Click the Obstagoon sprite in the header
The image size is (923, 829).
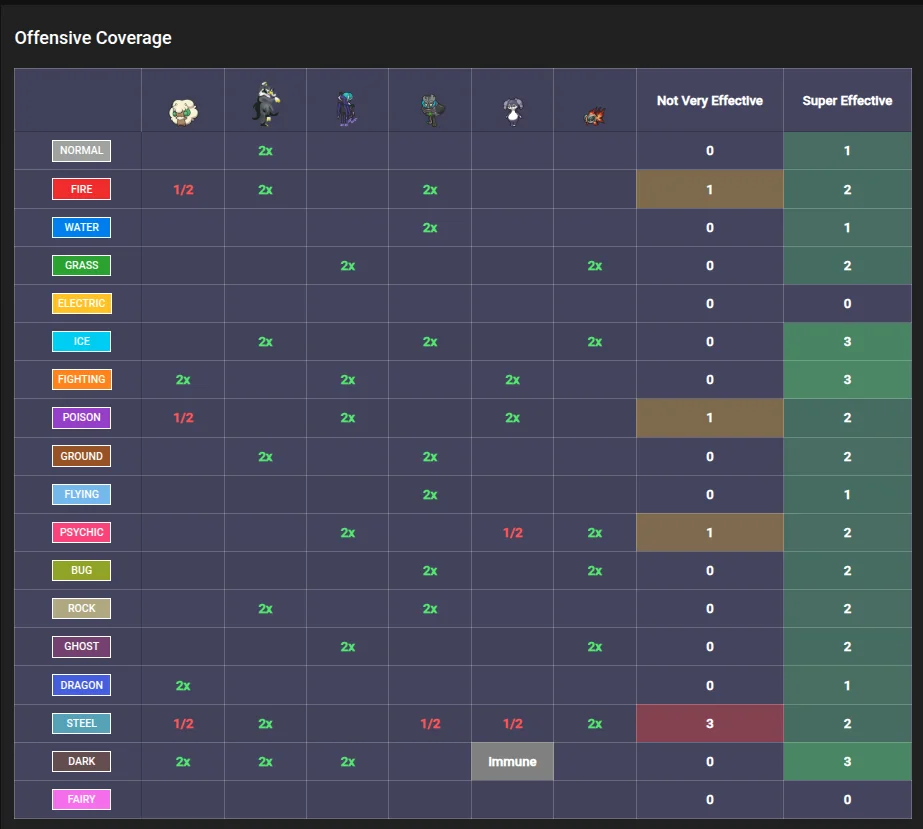pyautogui.click(x=265, y=104)
